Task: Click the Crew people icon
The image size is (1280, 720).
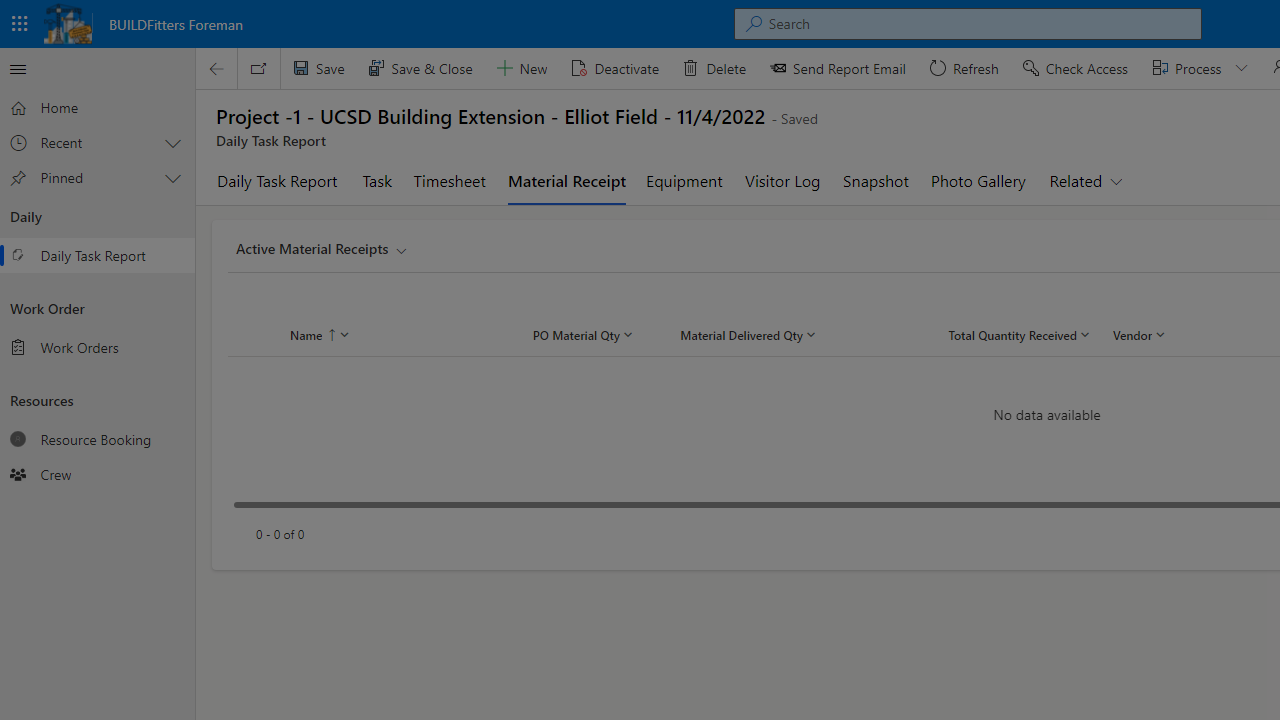Action: coord(18,475)
